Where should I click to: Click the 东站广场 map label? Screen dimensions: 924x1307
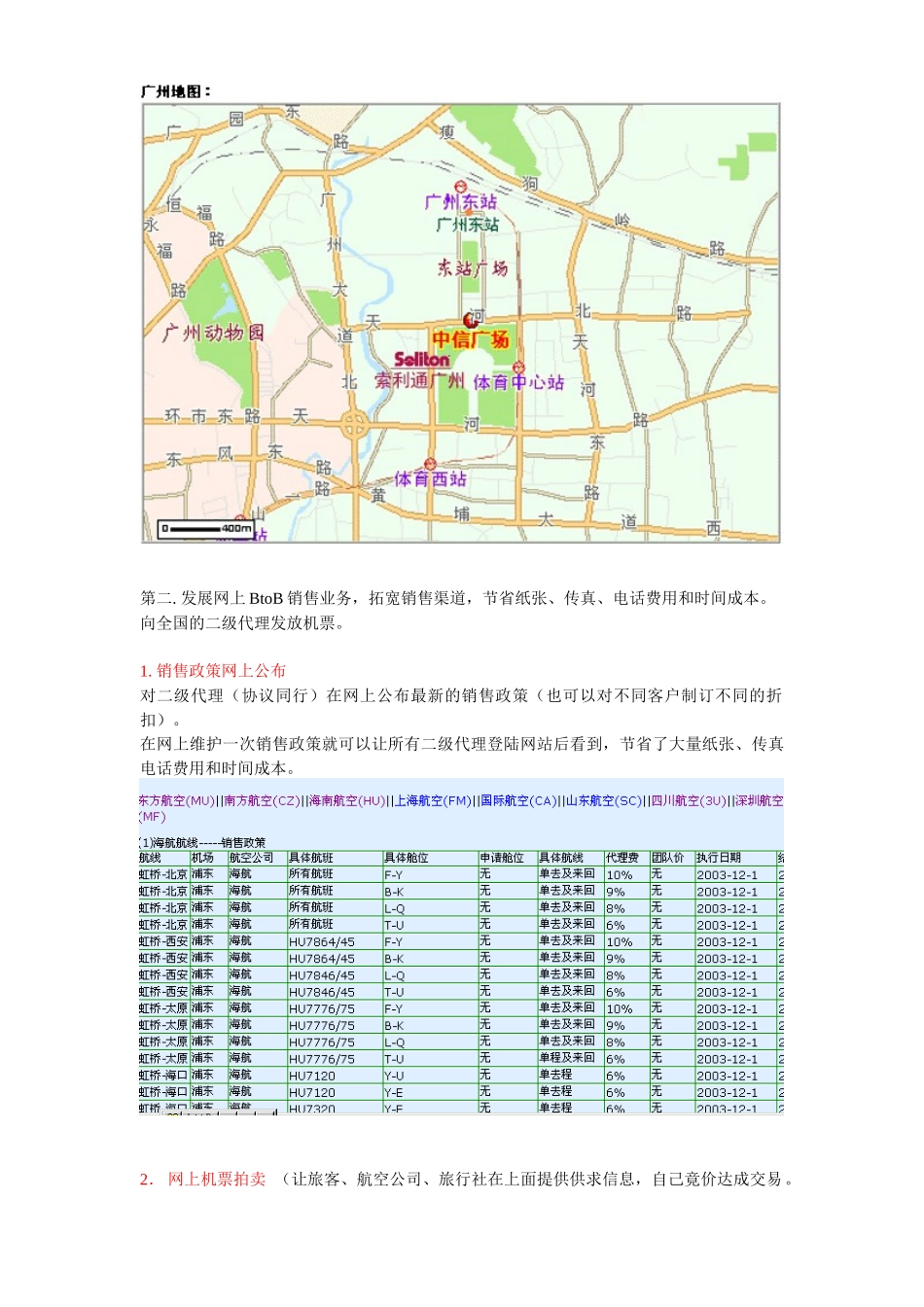pyautogui.click(x=473, y=267)
